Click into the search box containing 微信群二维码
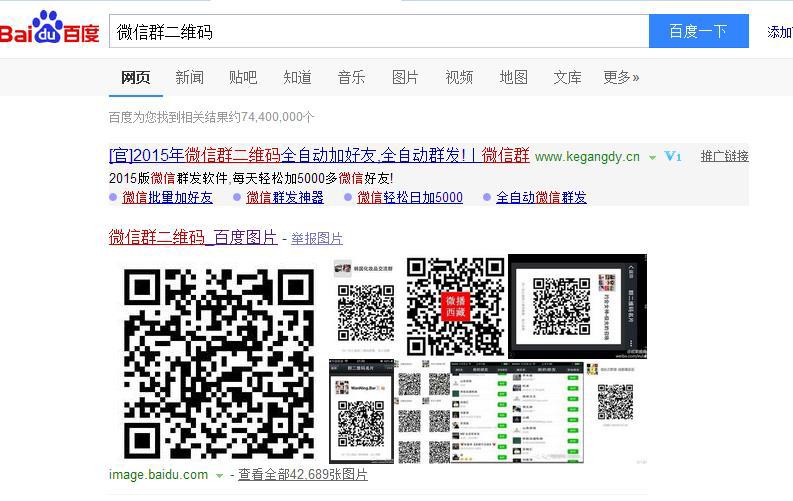793x501 pixels. [x=379, y=31]
